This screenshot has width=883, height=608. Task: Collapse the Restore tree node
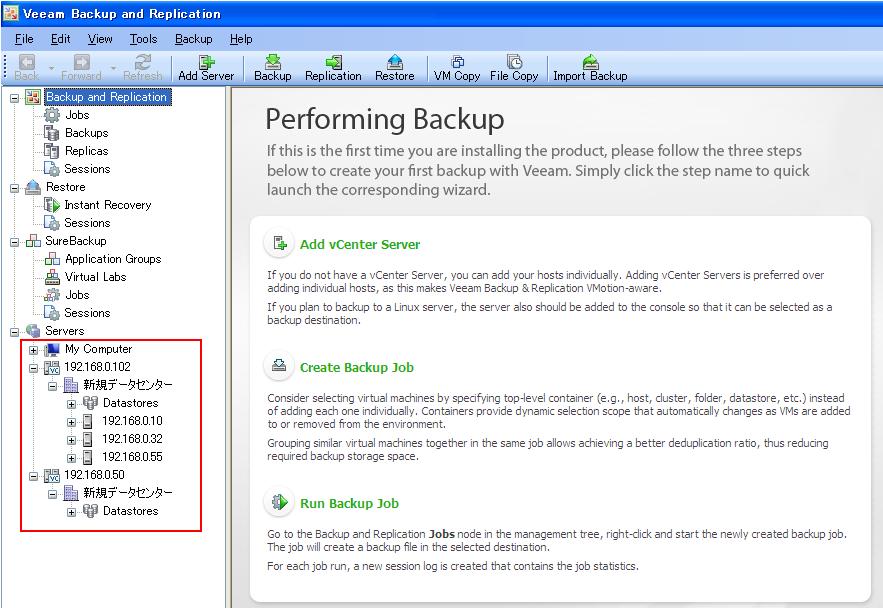[x=15, y=188]
